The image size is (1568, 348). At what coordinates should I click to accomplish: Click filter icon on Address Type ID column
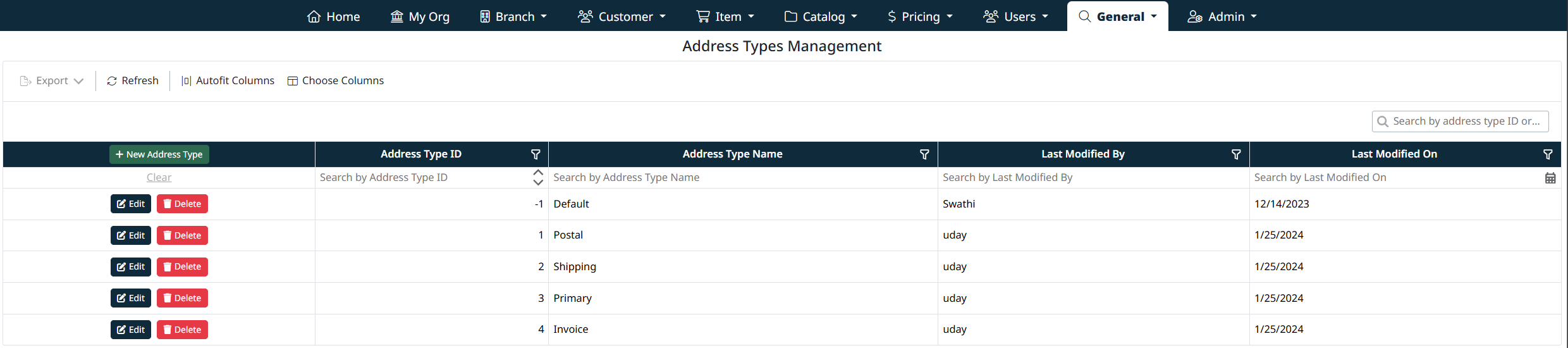[536, 154]
